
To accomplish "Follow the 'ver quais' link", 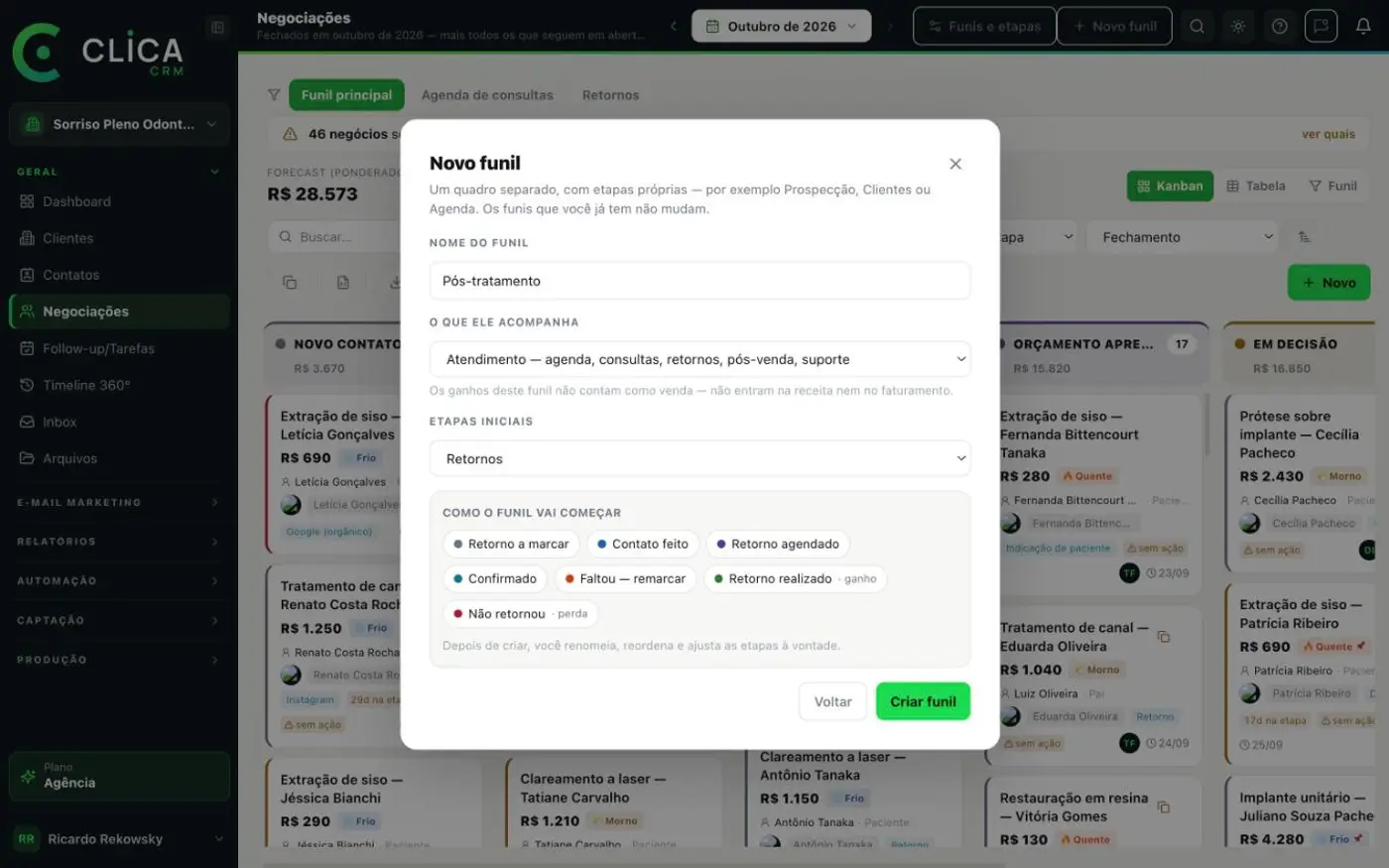I will (x=1328, y=134).
